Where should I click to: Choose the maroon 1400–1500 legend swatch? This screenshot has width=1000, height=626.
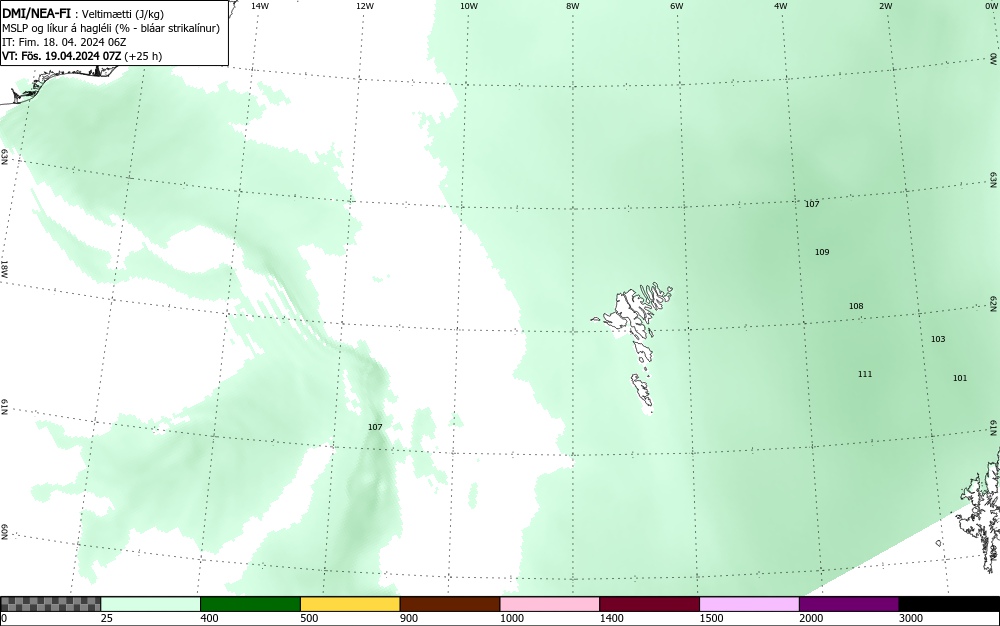click(x=649, y=604)
